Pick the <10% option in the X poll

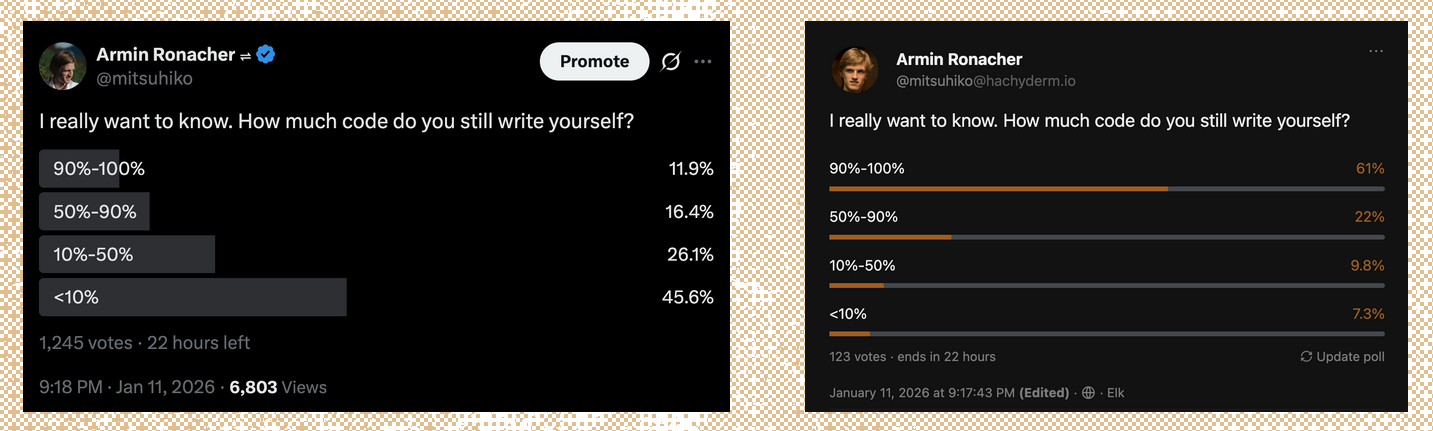click(192, 297)
